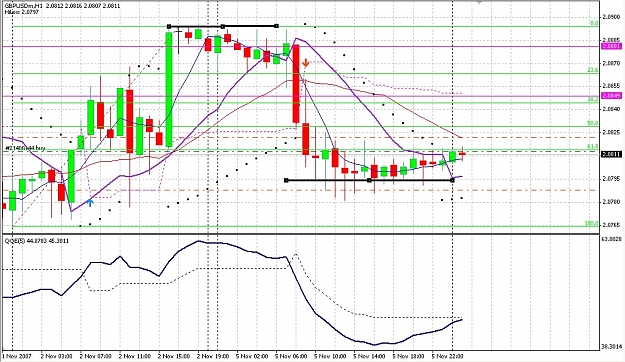Click 2.0900 on the price scale

[x=612, y=17]
